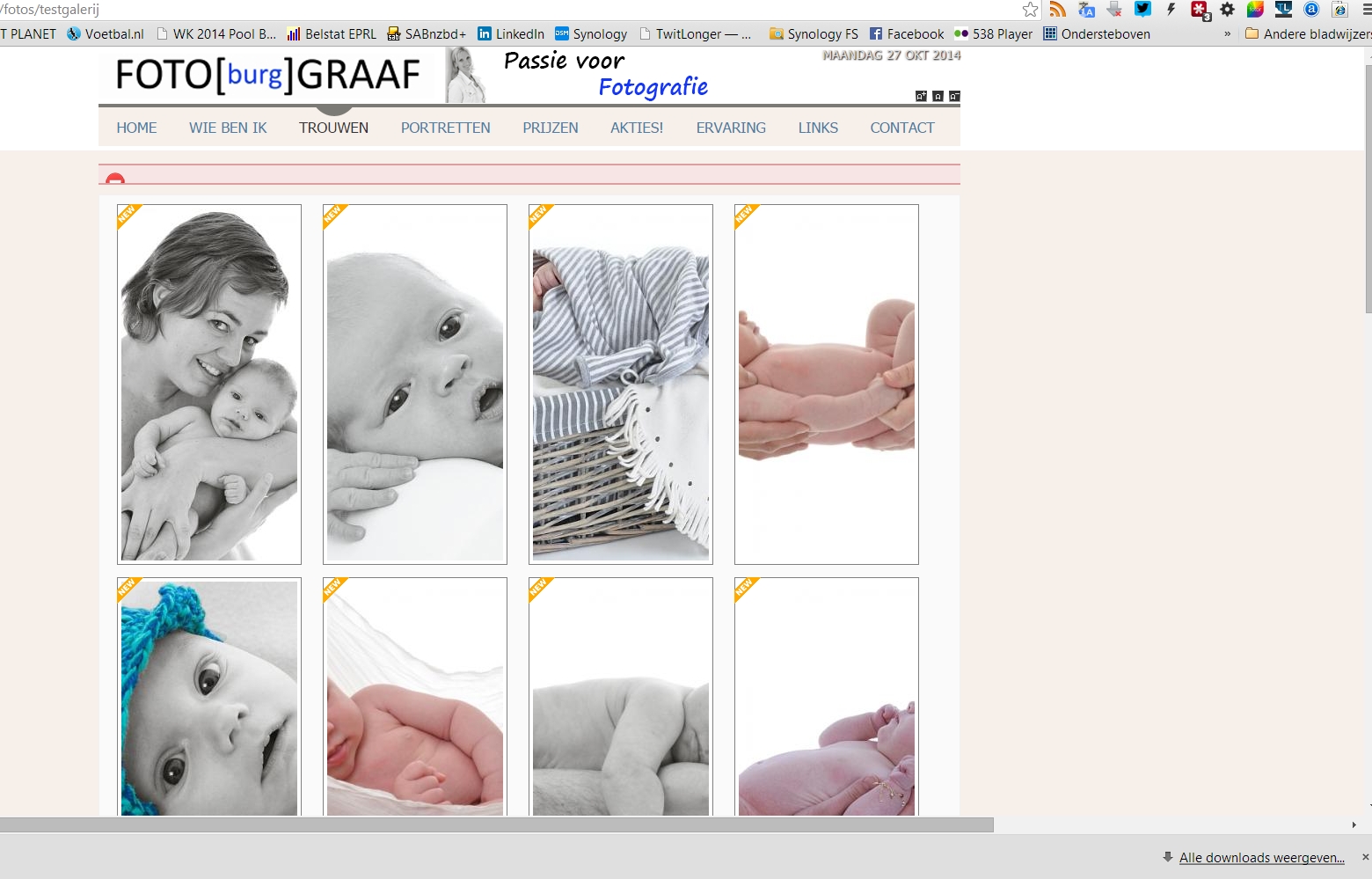Click the bookmark star icon
This screenshot has width=1372, height=879.
click(x=1030, y=10)
